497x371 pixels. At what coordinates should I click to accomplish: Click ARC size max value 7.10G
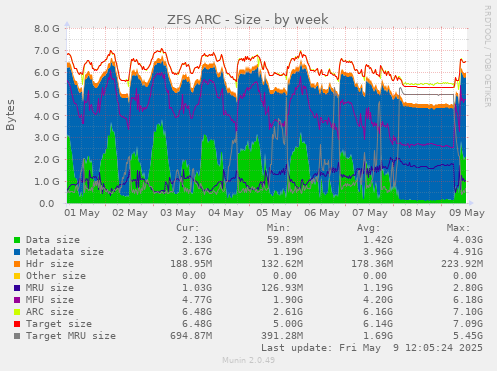pos(468,312)
